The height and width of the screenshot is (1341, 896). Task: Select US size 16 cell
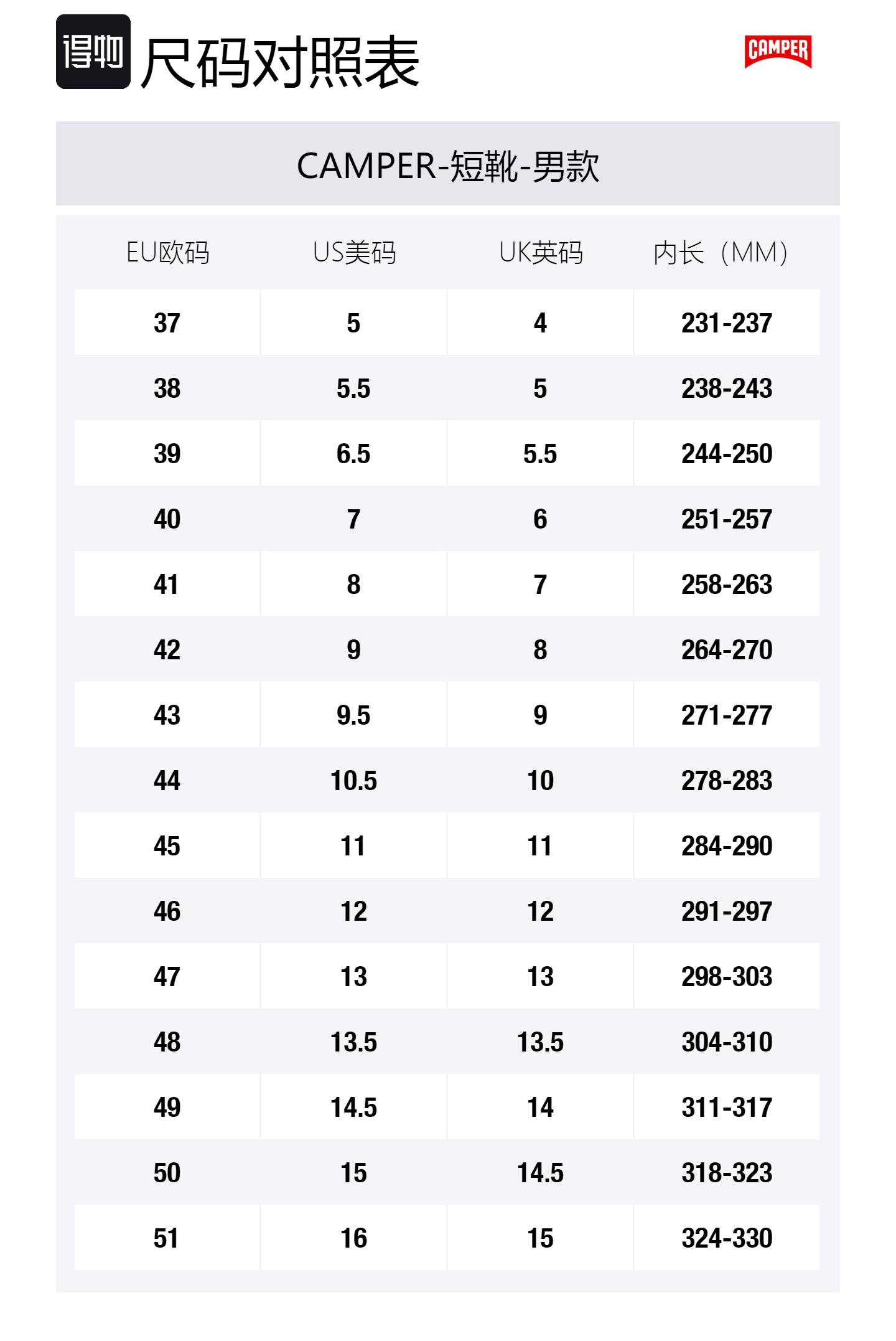click(x=354, y=1238)
